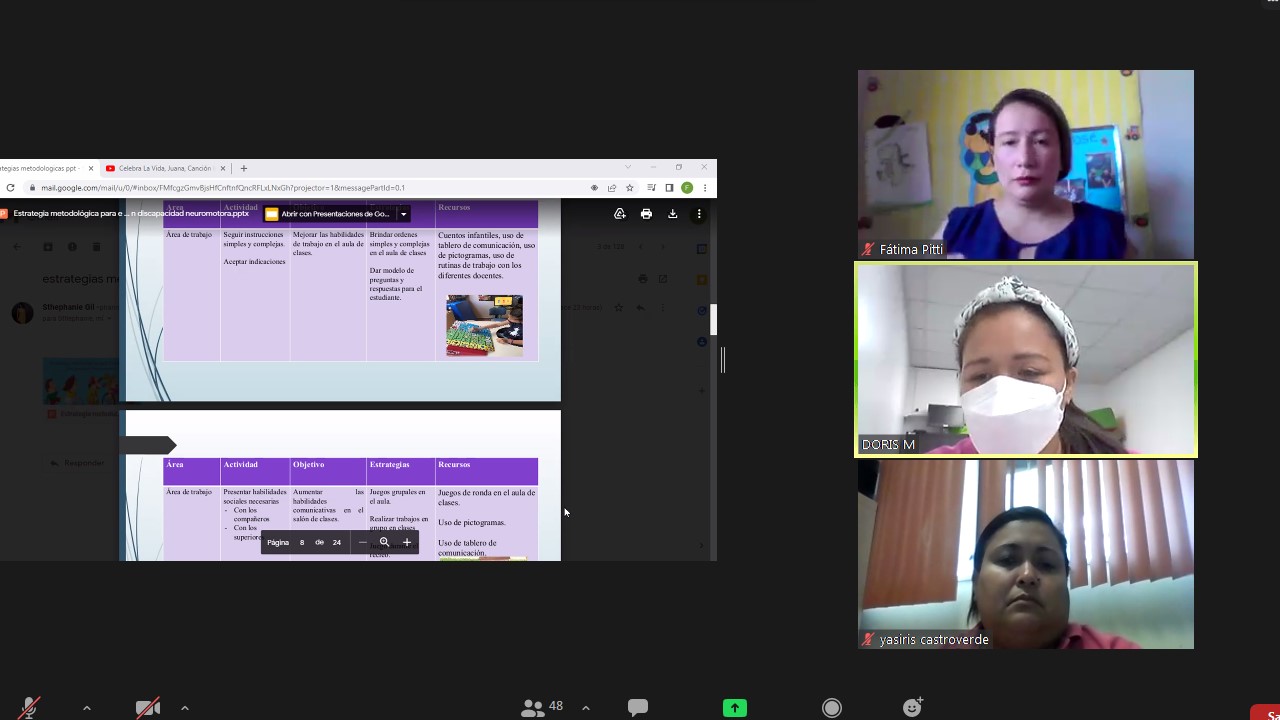This screenshot has width=1280, height=720.
Task: Add the file to Google Drive
Action: (x=620, y=214)
